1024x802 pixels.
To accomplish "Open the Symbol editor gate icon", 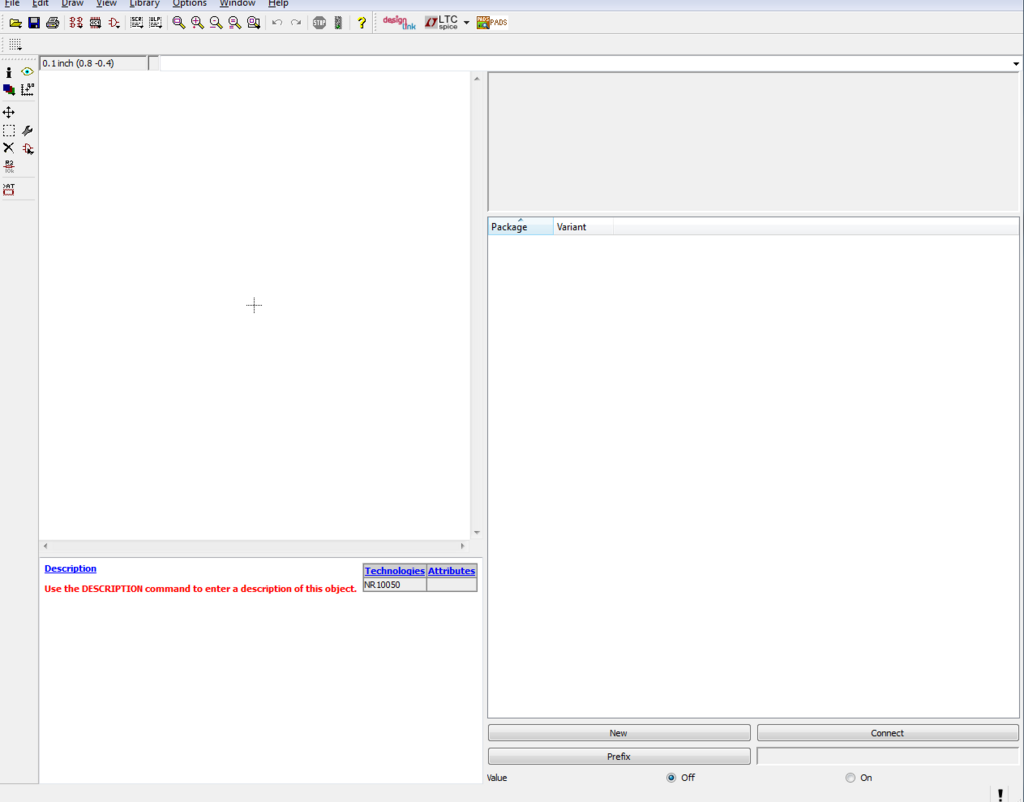I will (x=114, y=23).
